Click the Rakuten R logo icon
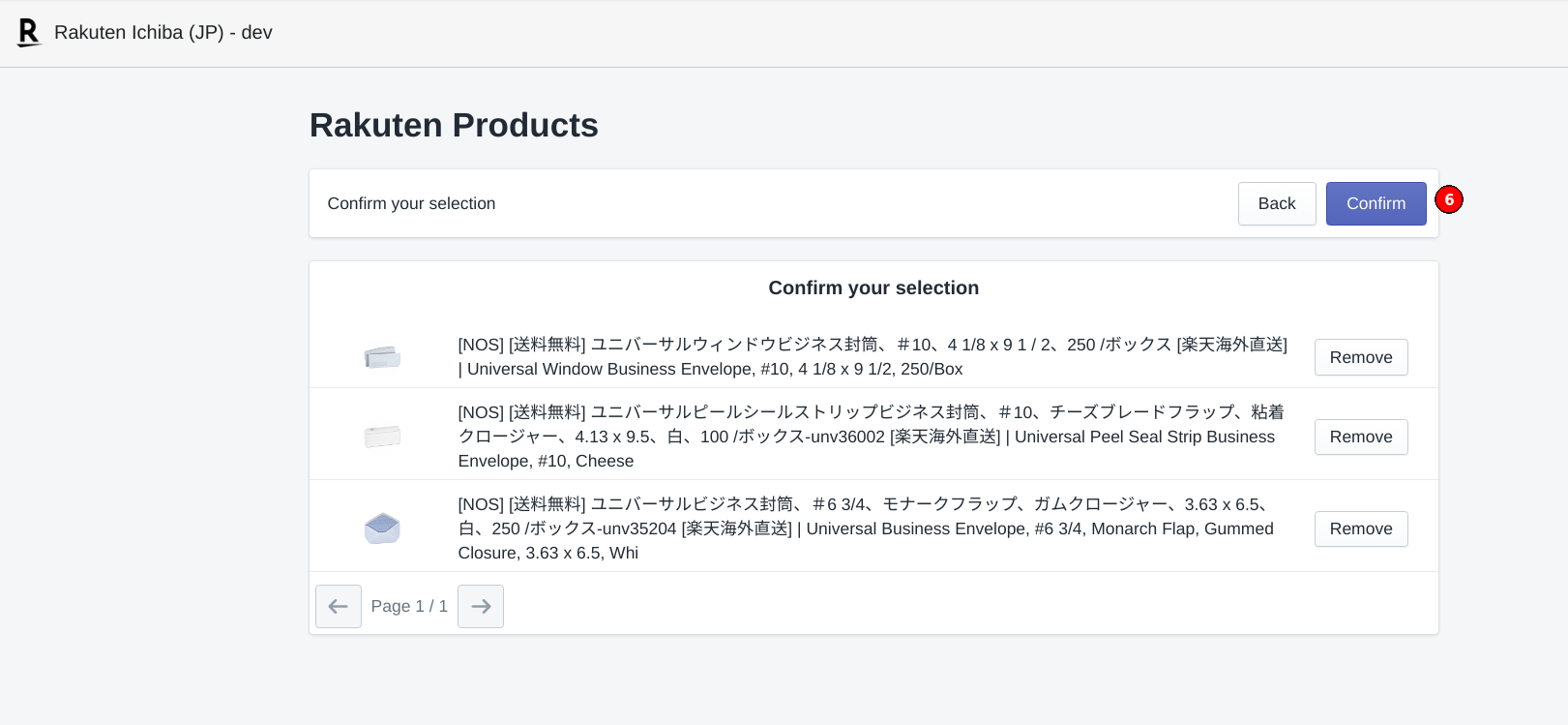Viewport: 1568px width, 725px height. coord(29,33)
